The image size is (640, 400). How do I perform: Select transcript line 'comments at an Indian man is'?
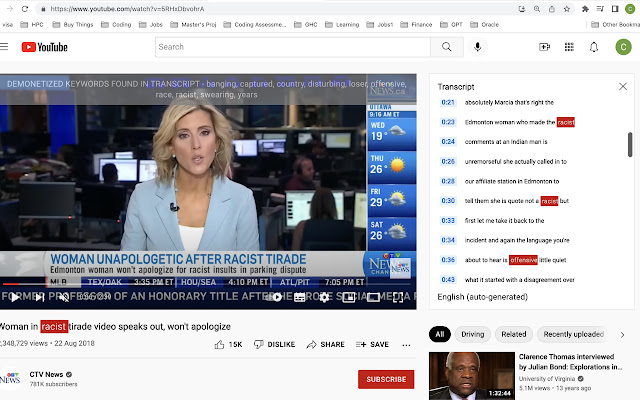point(506,142)
